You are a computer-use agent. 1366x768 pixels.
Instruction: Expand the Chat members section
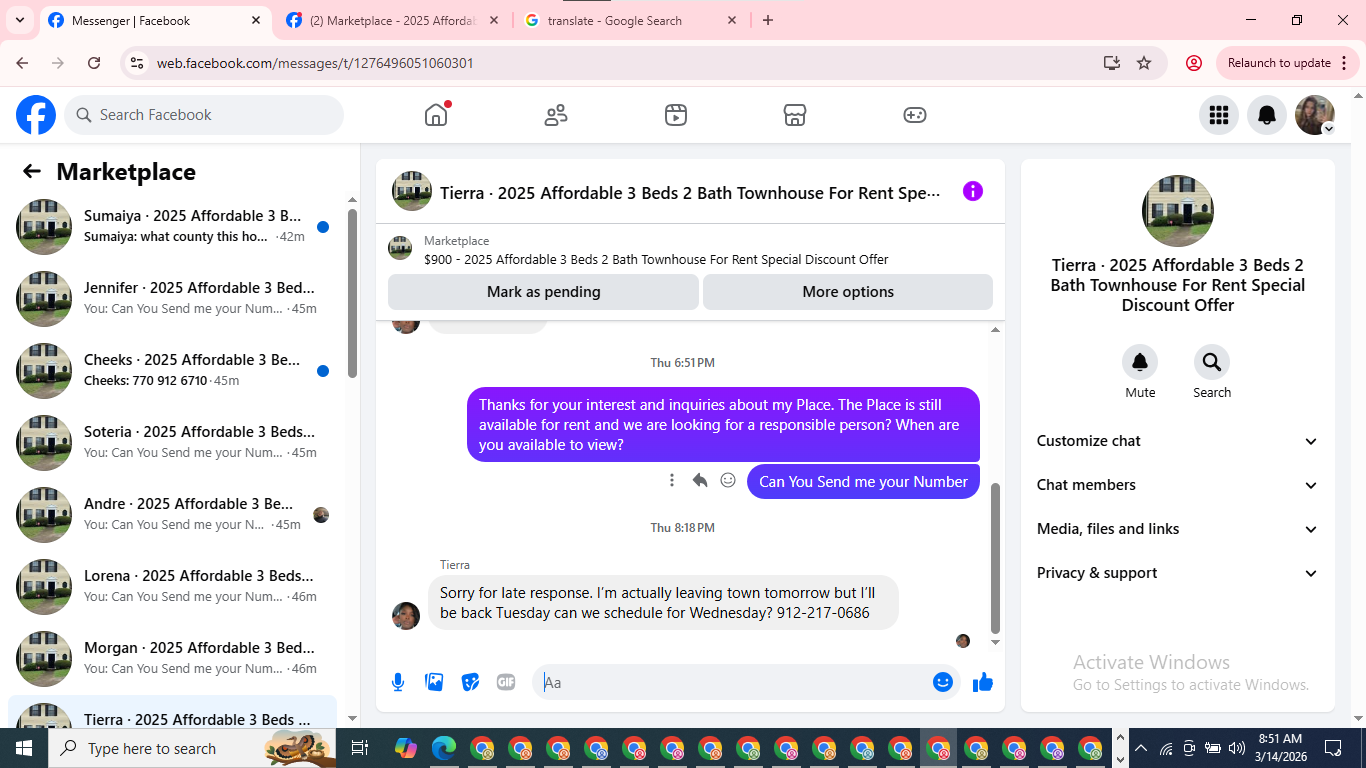(1178, 485)
